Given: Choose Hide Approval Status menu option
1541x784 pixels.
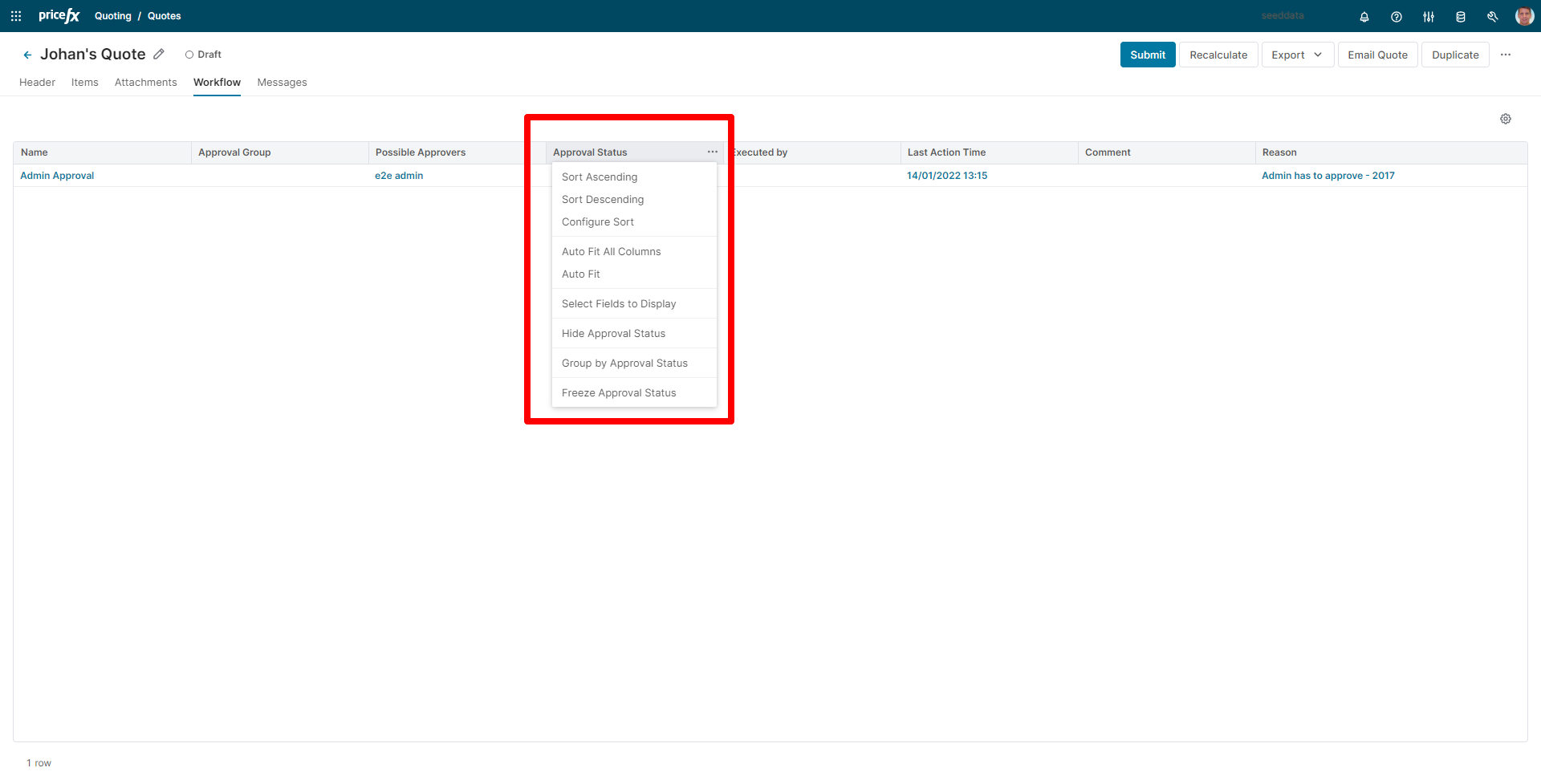Looking at the screenshot, I should click(x=613, y=333).
